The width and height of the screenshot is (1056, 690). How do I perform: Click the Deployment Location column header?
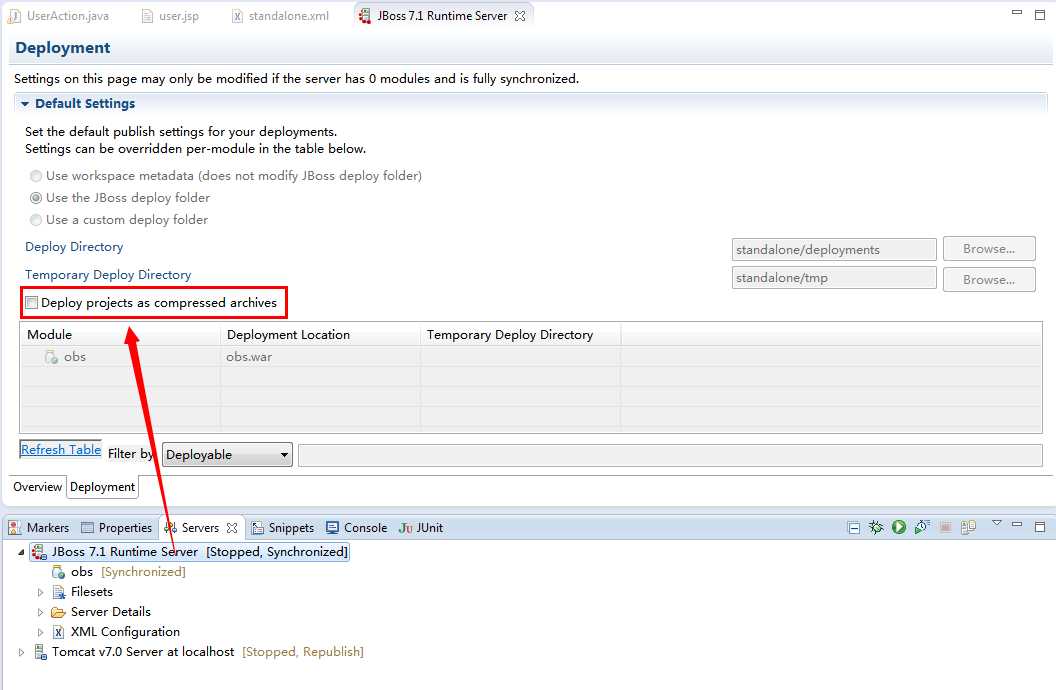(321, 335)
